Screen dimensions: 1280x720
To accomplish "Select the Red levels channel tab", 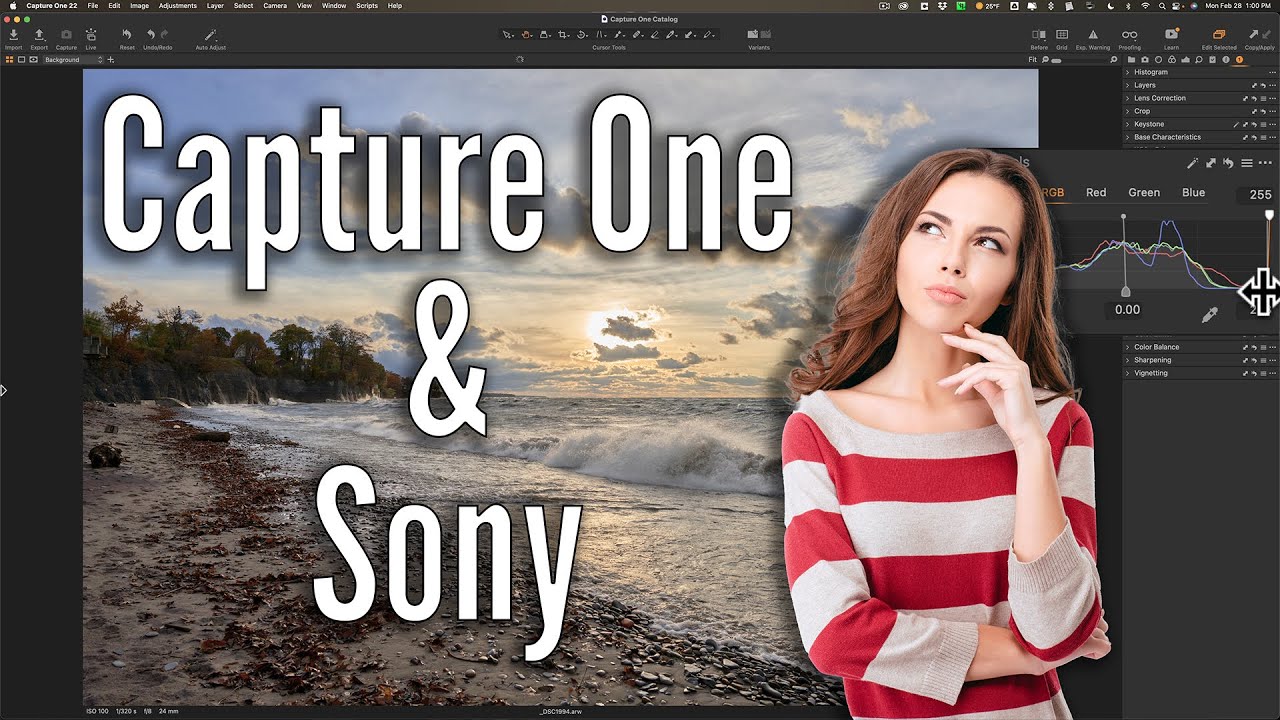I will tap(1096, 193).
